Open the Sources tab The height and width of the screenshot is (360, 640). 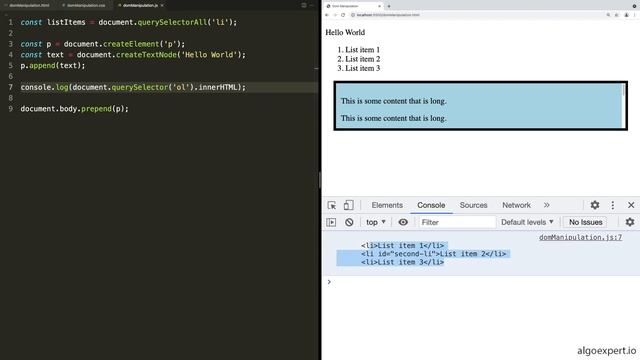[x=473, y=205]
